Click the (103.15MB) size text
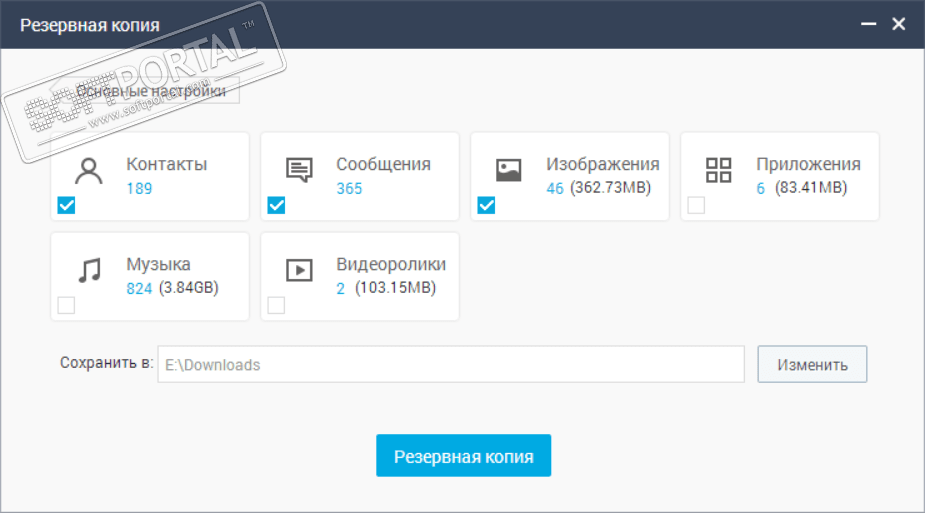This screenshot has width=925, height=513. coord(395,288)
